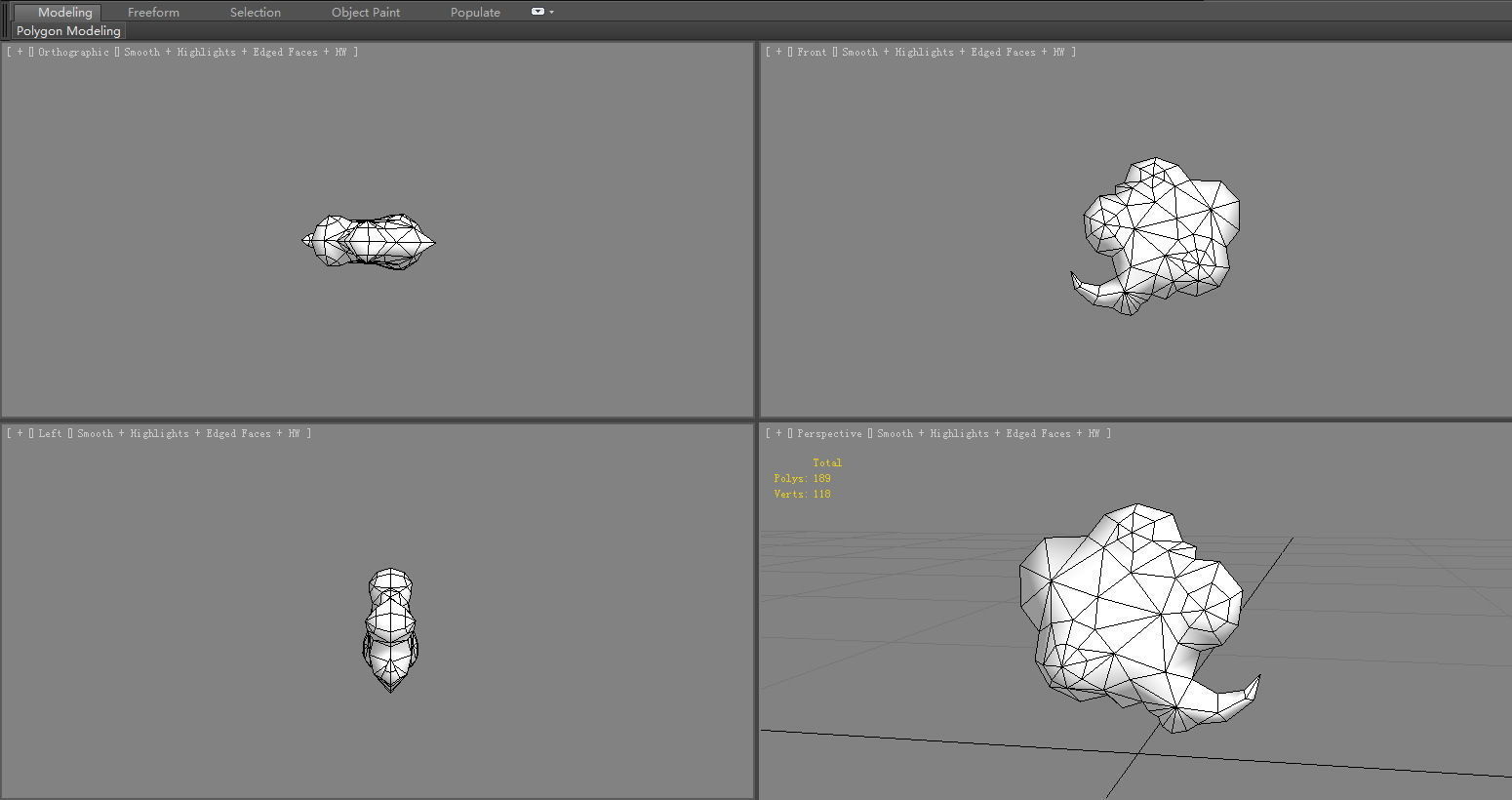This screenshot has height=800, width=1512.
Task: Open the Left point-of-view label menu
Action: tap(50, 433)
